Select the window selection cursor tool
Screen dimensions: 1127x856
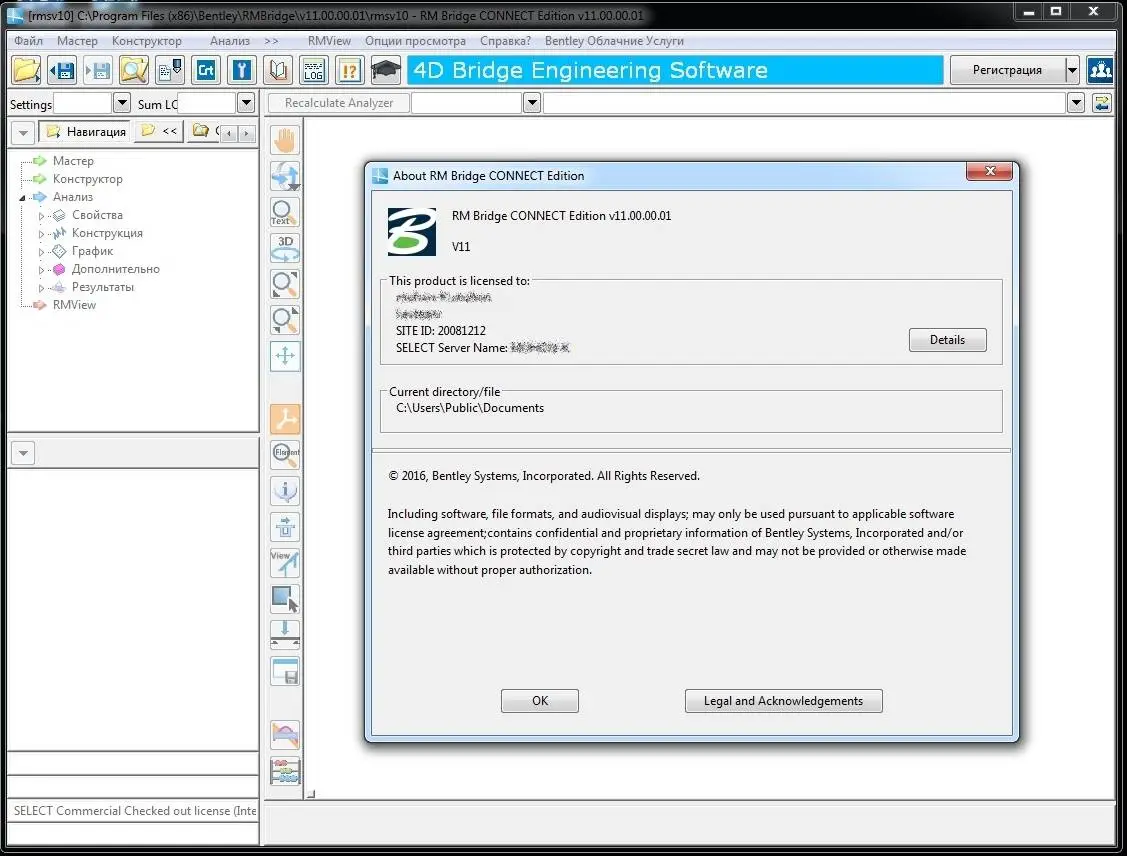click(x=285, y=599)
